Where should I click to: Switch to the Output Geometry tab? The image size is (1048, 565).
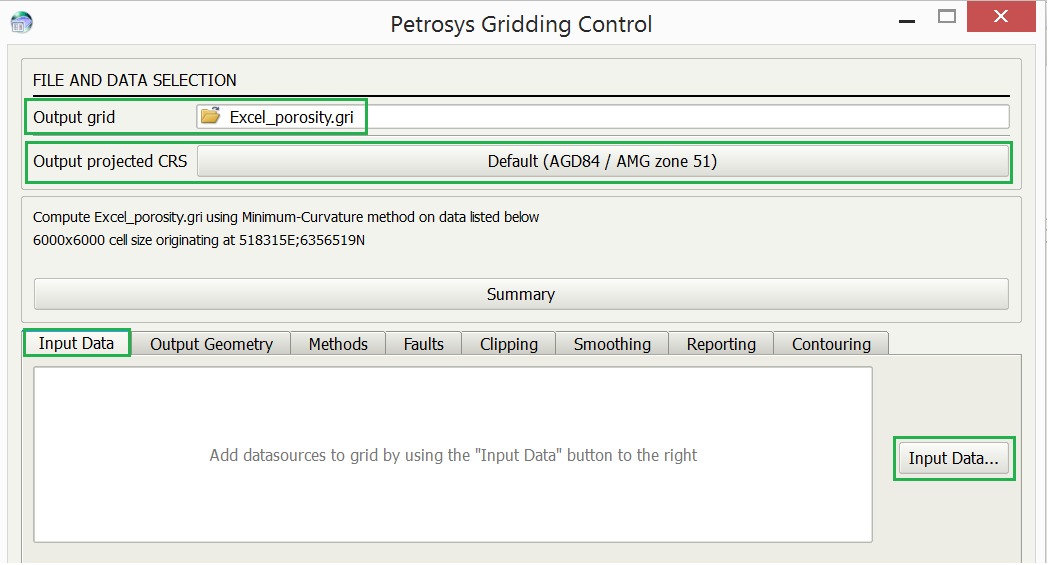pyautogui.click(x=211, y=344)
